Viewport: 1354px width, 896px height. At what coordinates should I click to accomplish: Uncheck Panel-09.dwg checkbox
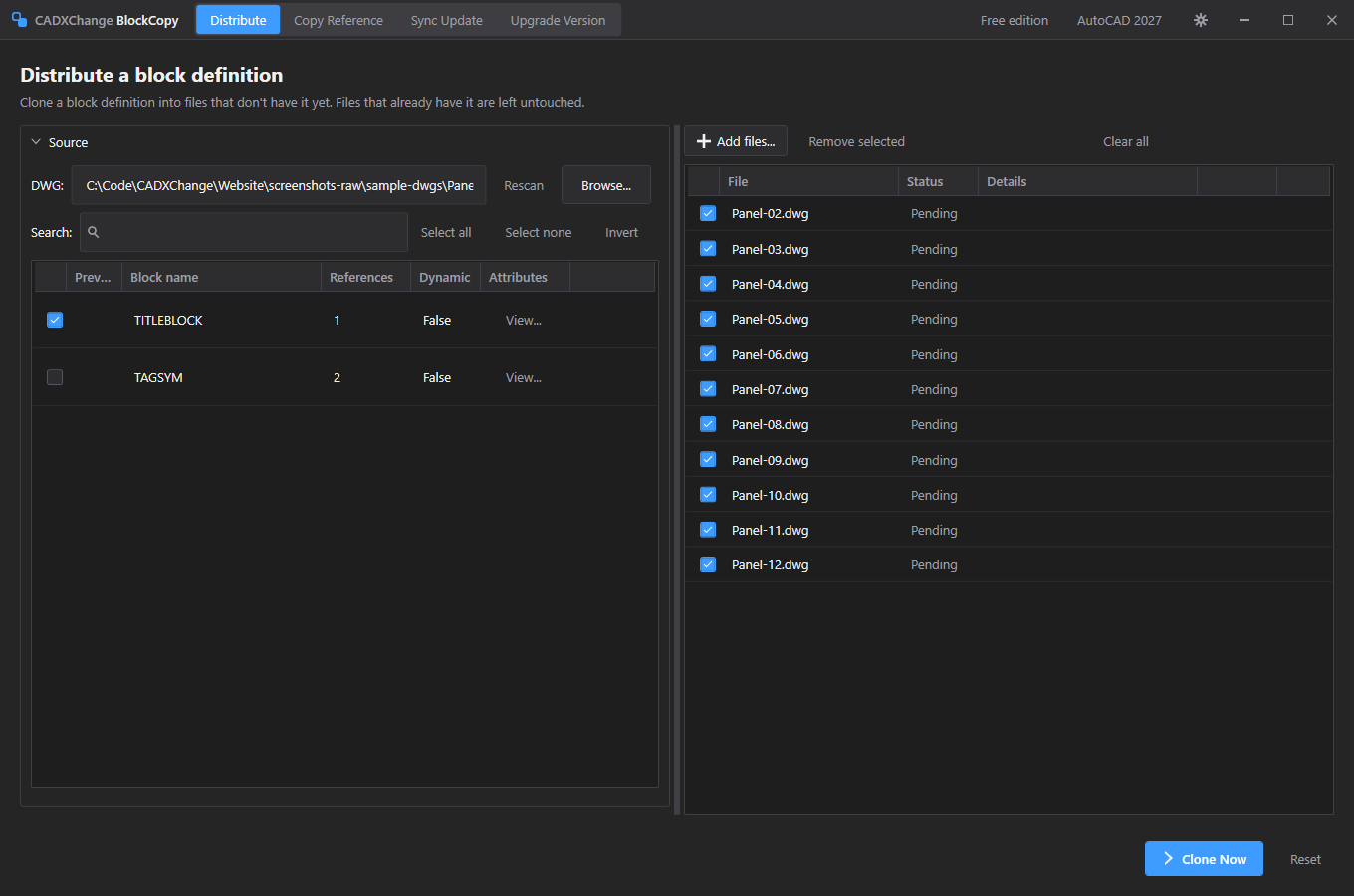708,460
